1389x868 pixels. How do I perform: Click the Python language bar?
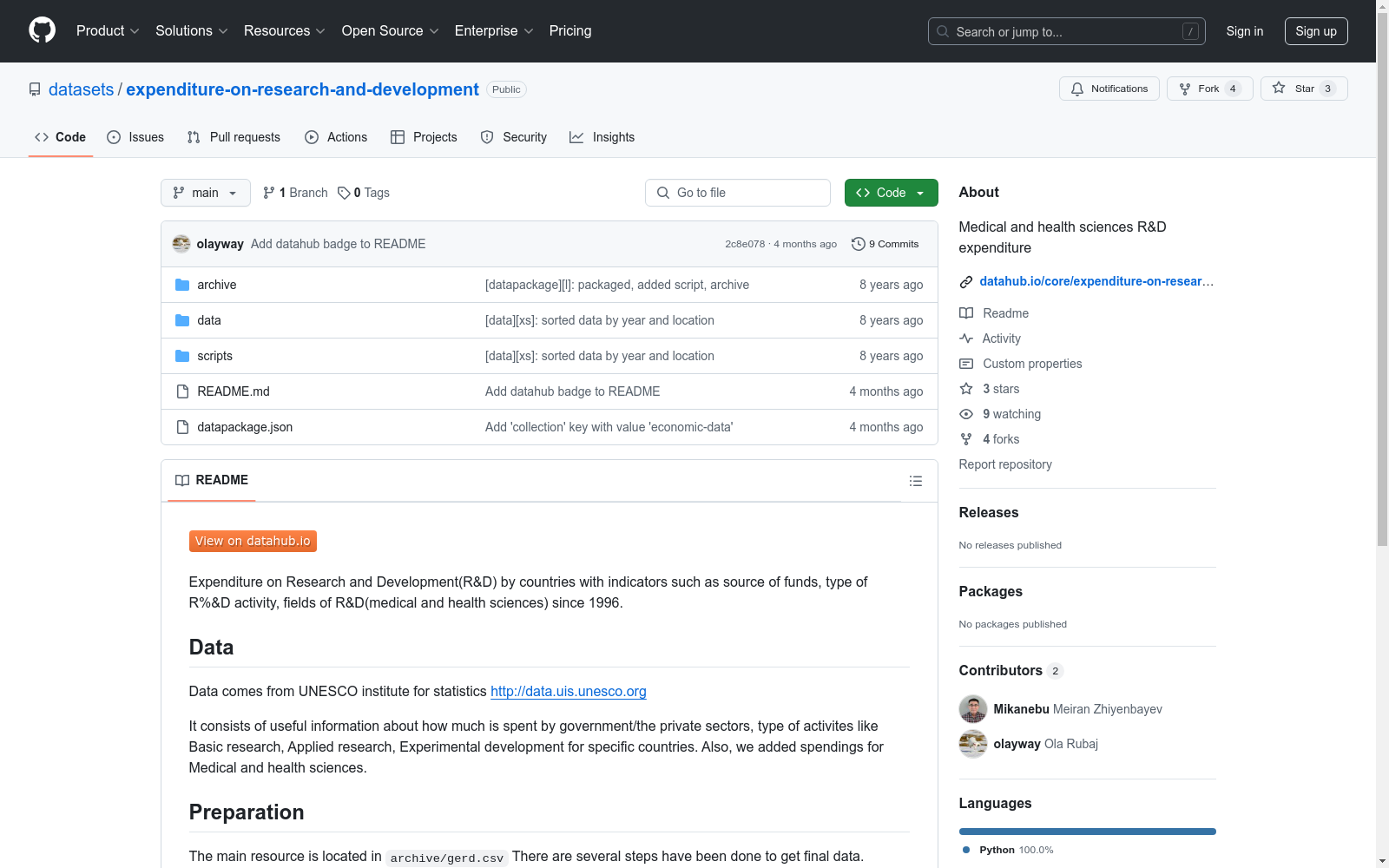(x=1088, y=832)
